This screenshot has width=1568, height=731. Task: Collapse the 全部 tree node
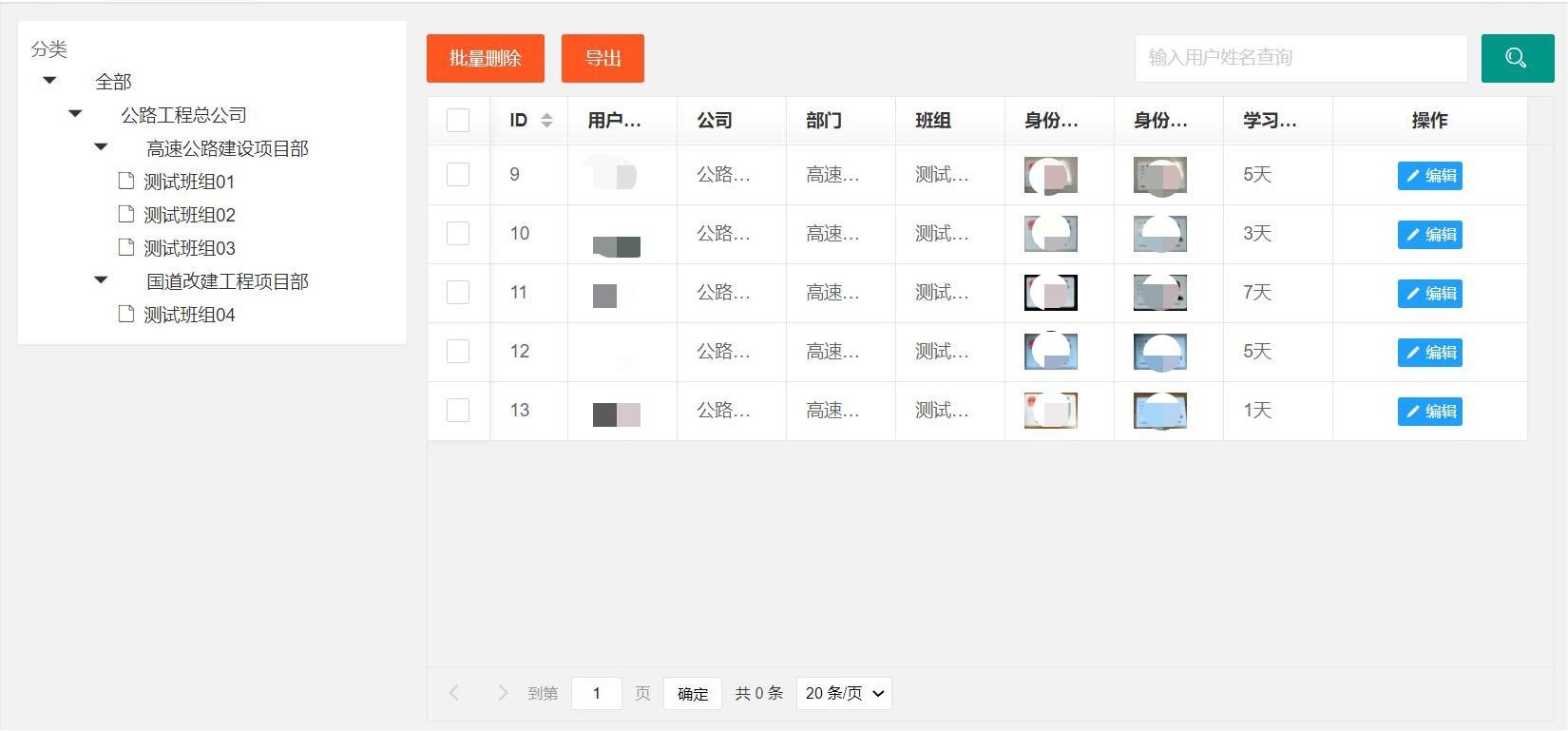coord(50,81)
